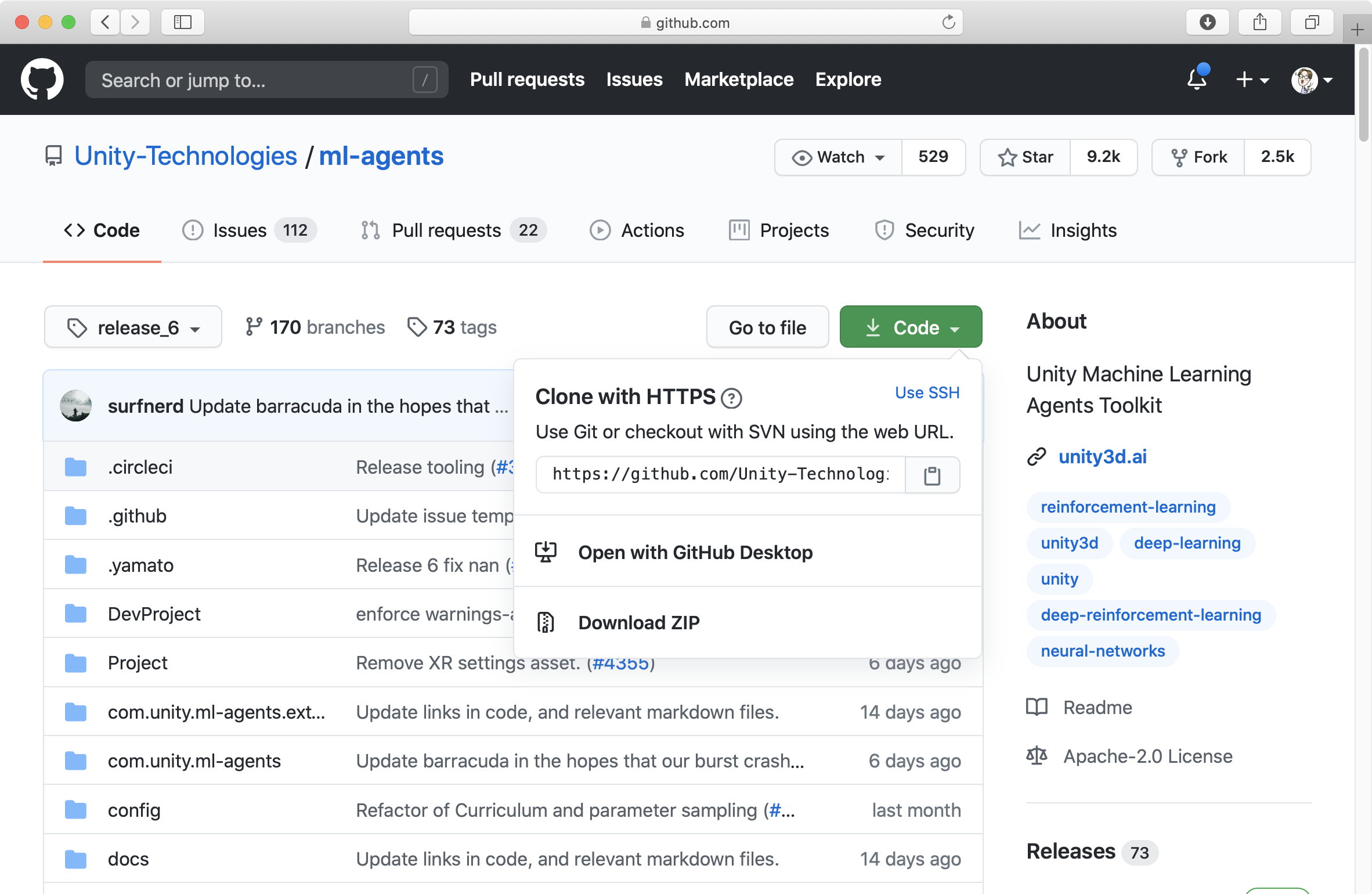1372x894 pixels.
Task: Click the Download ZIP file icon
Action: [x=546, y=622]
